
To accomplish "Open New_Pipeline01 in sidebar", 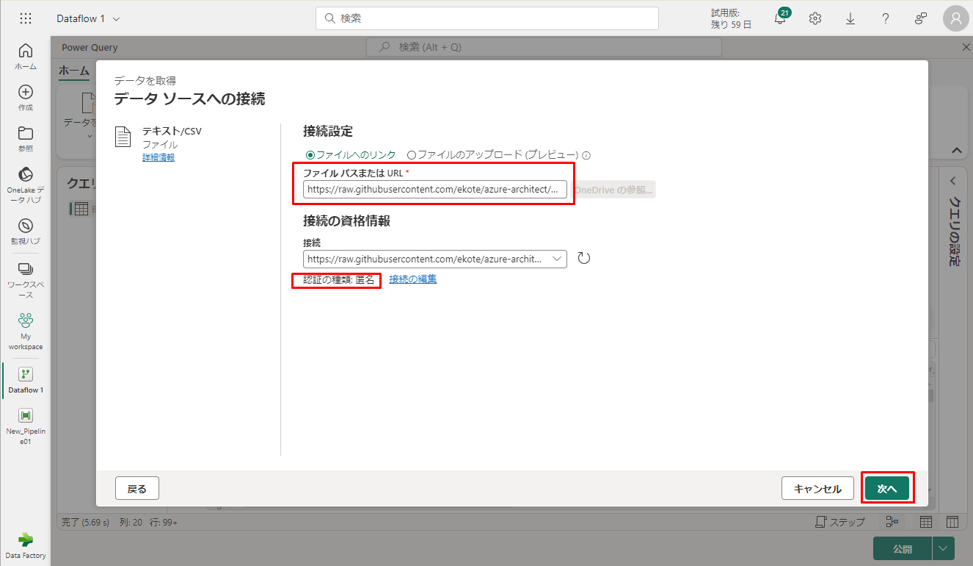I will pyautogui.click(x=25, y=426).
